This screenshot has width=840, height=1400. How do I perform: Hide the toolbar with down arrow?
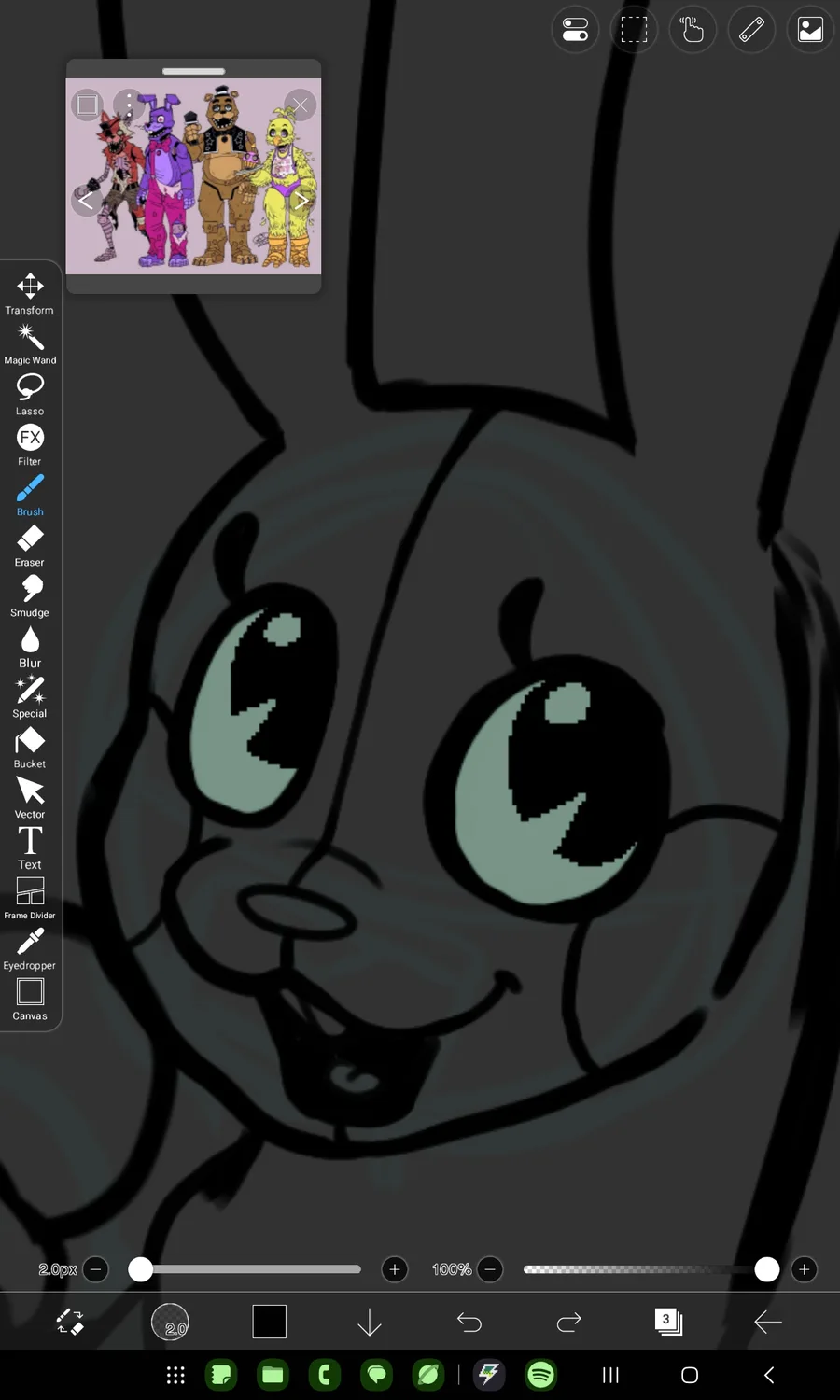point(370,1322)
